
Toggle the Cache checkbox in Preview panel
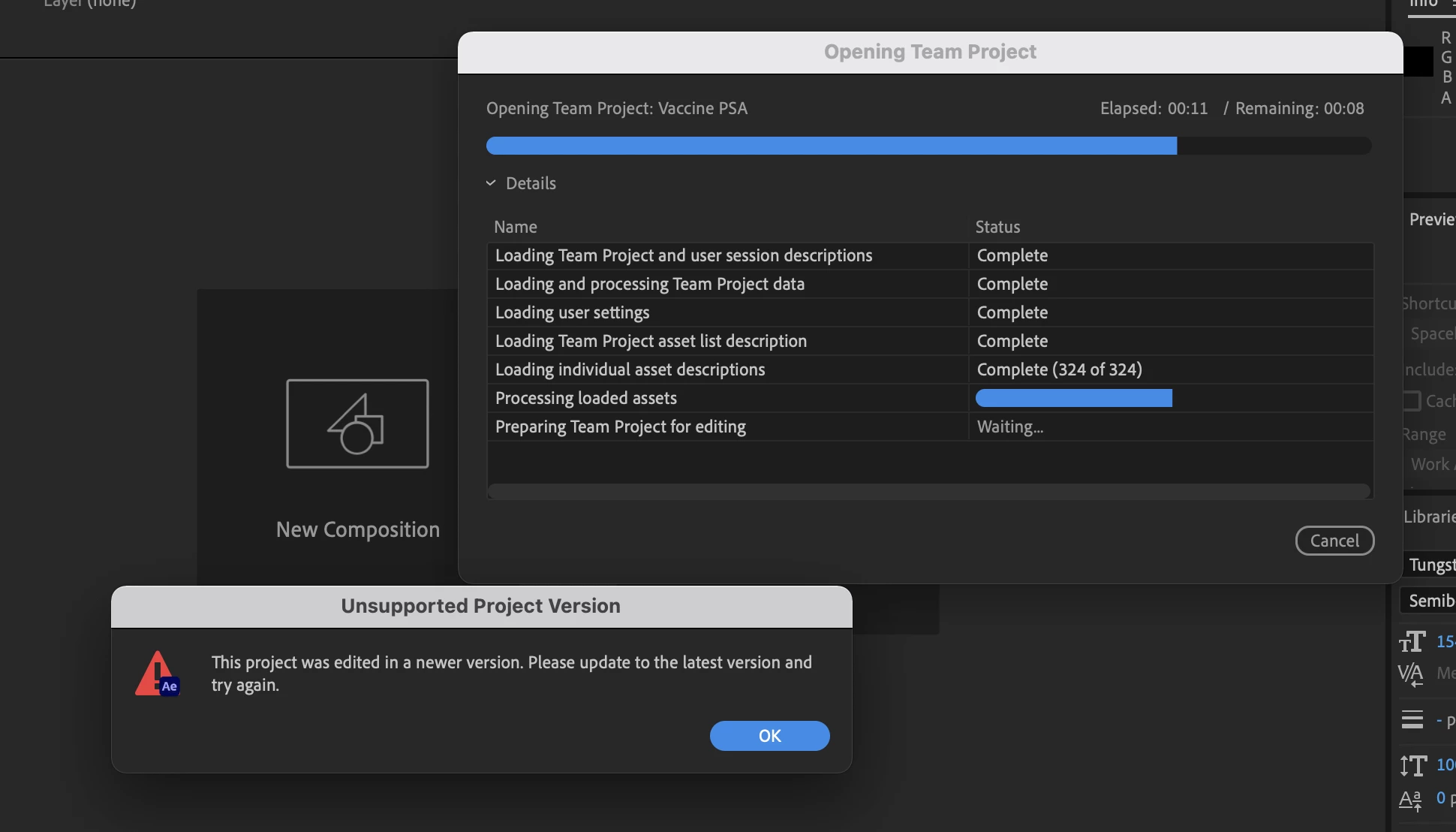[x=1412, y=401]
